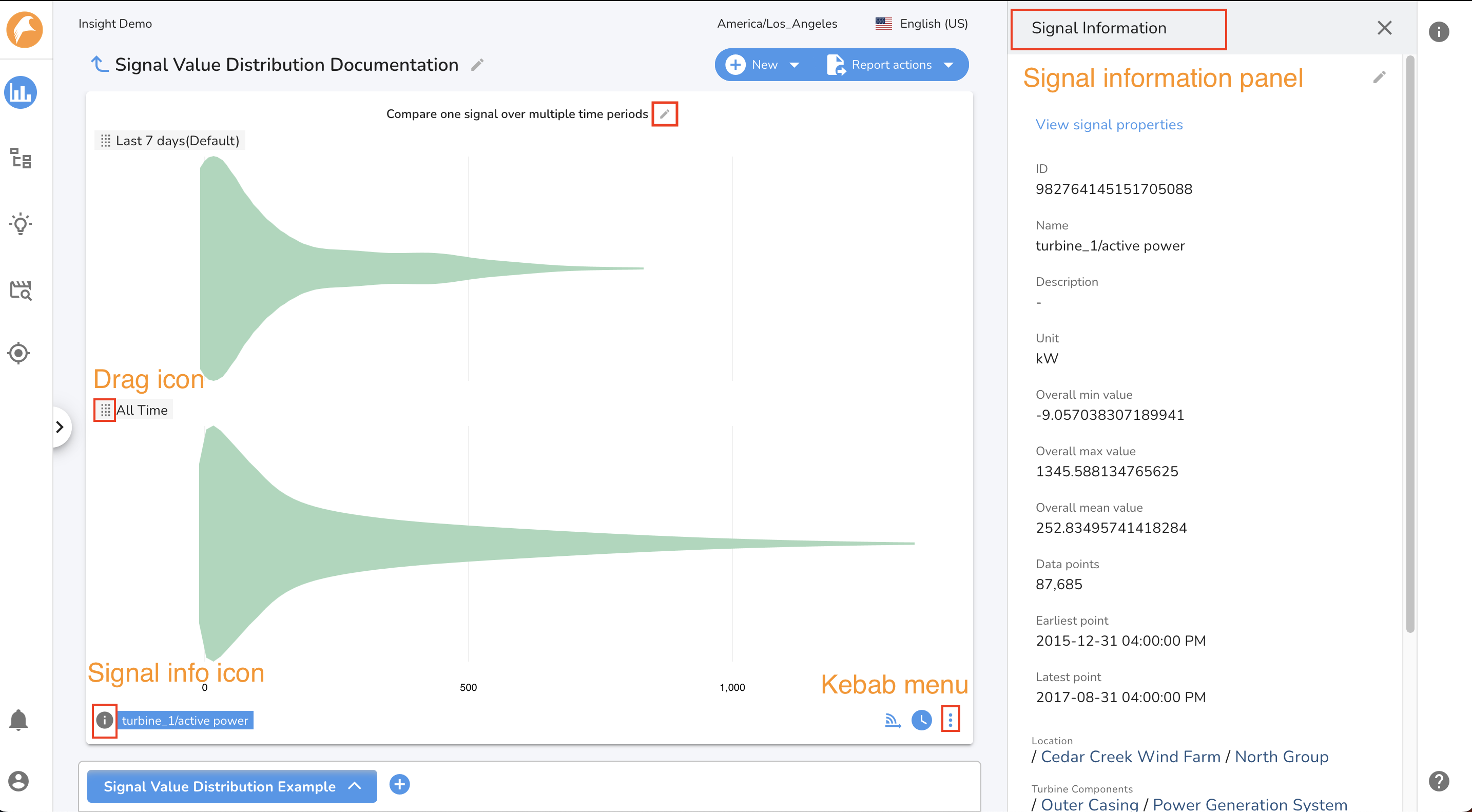Click the Signal Information panel header title
The height and width of the screenshot is (812, 1472).
tap(1098, 28)
